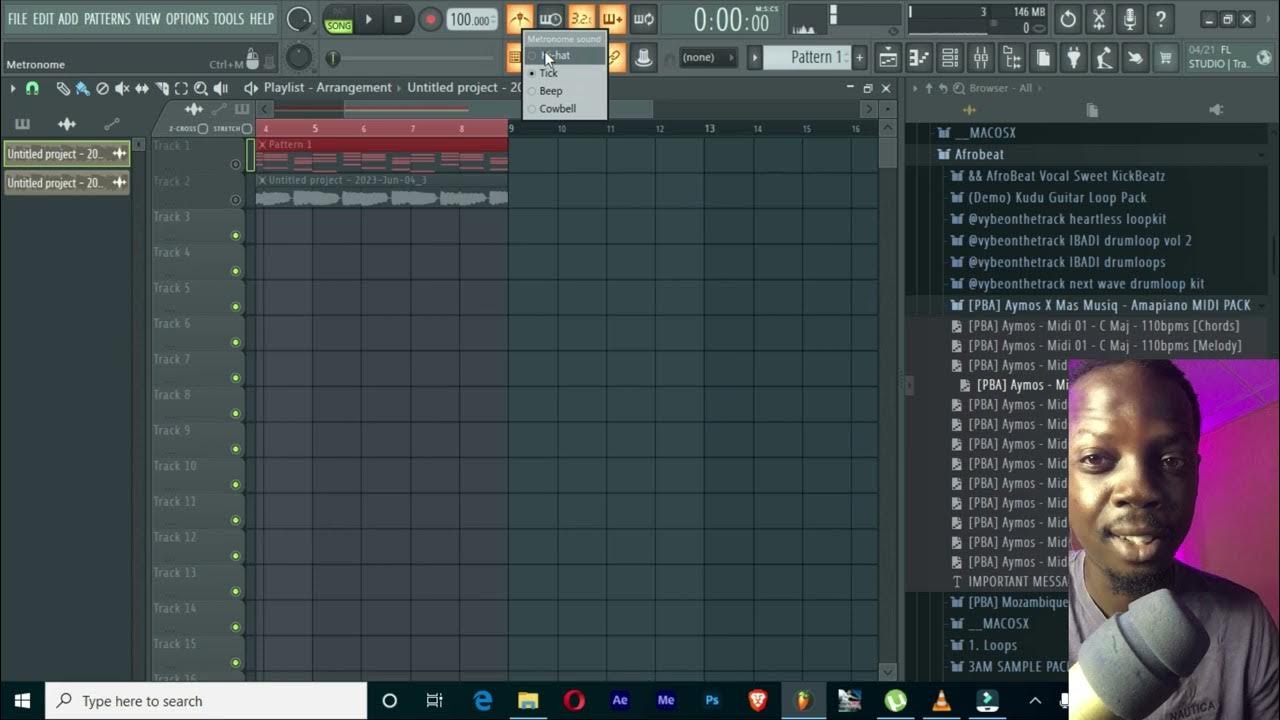
Task: Open playlist options menu arrow
Action: click(x=12, y=88)
